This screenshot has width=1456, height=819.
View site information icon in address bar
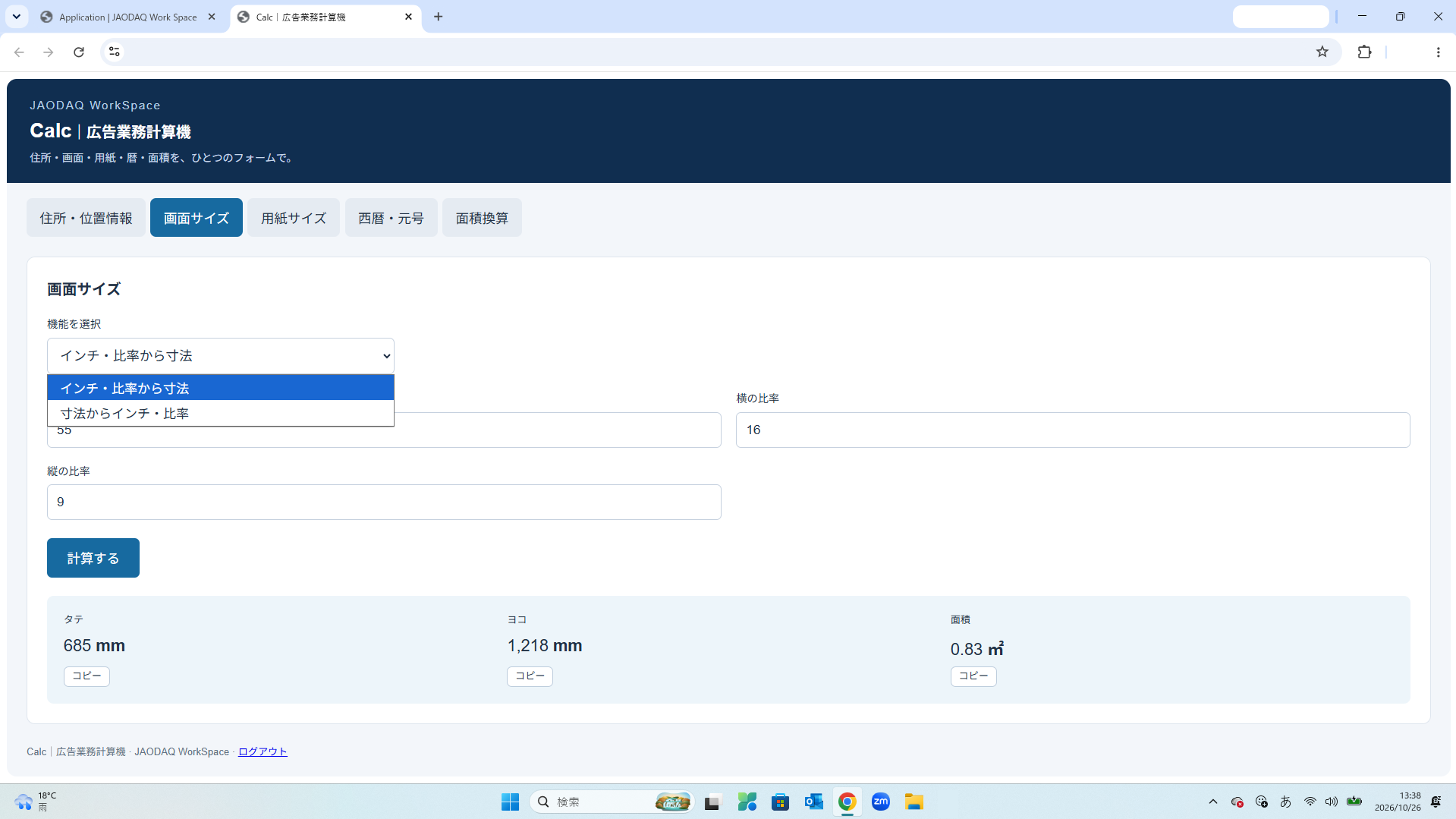pyautogui.click(x=114, y=52)
